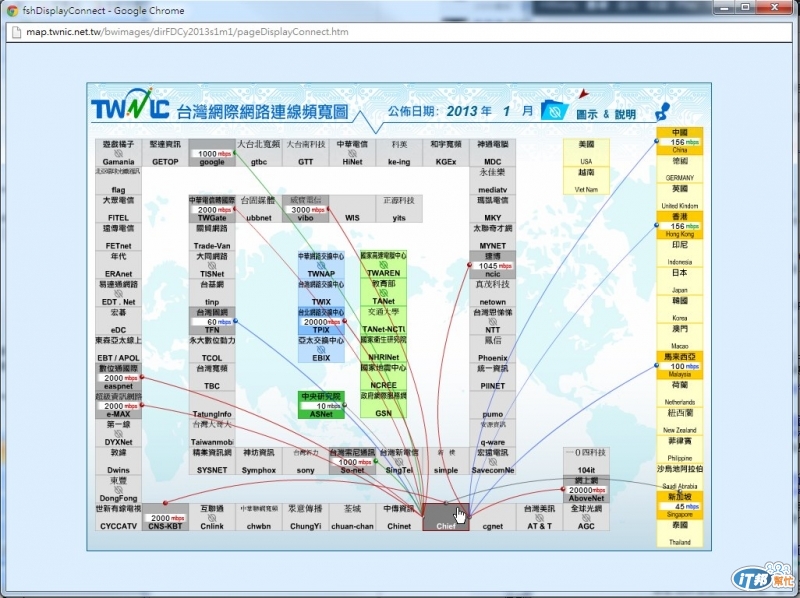Click the Chrome icon in the title bar

(x=12, y=10)
